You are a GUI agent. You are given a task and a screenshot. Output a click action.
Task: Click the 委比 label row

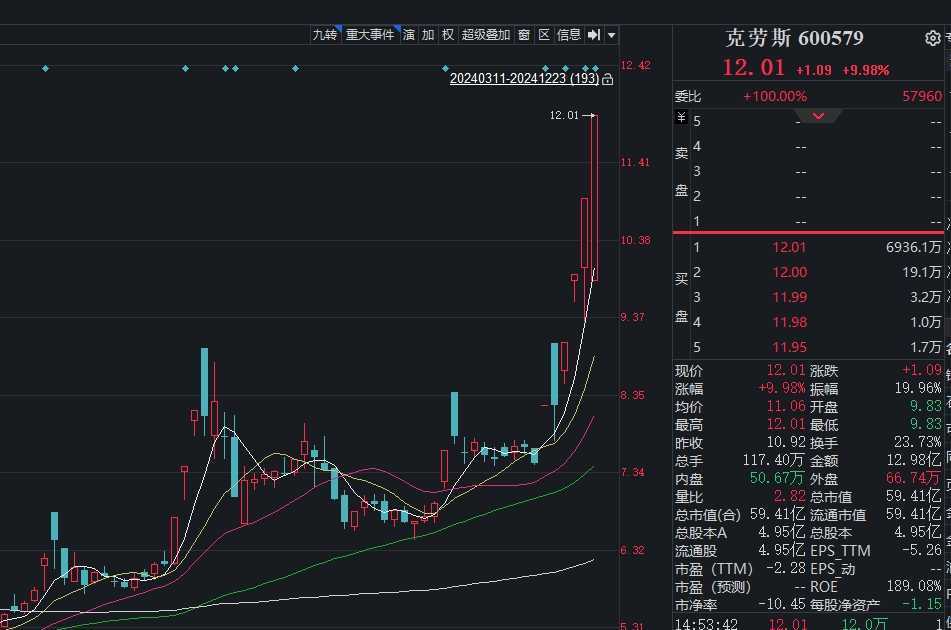[808, 96]
